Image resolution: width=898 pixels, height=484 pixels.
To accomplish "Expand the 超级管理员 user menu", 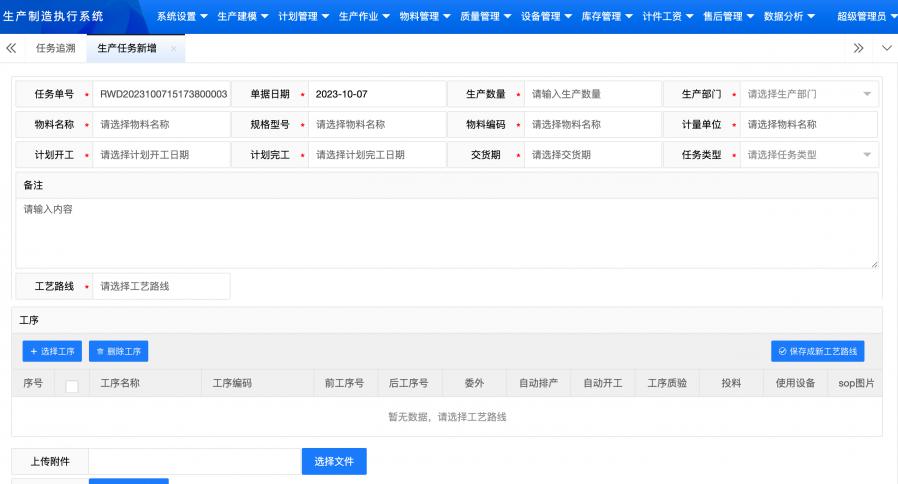I will click(x=864, y=16).
